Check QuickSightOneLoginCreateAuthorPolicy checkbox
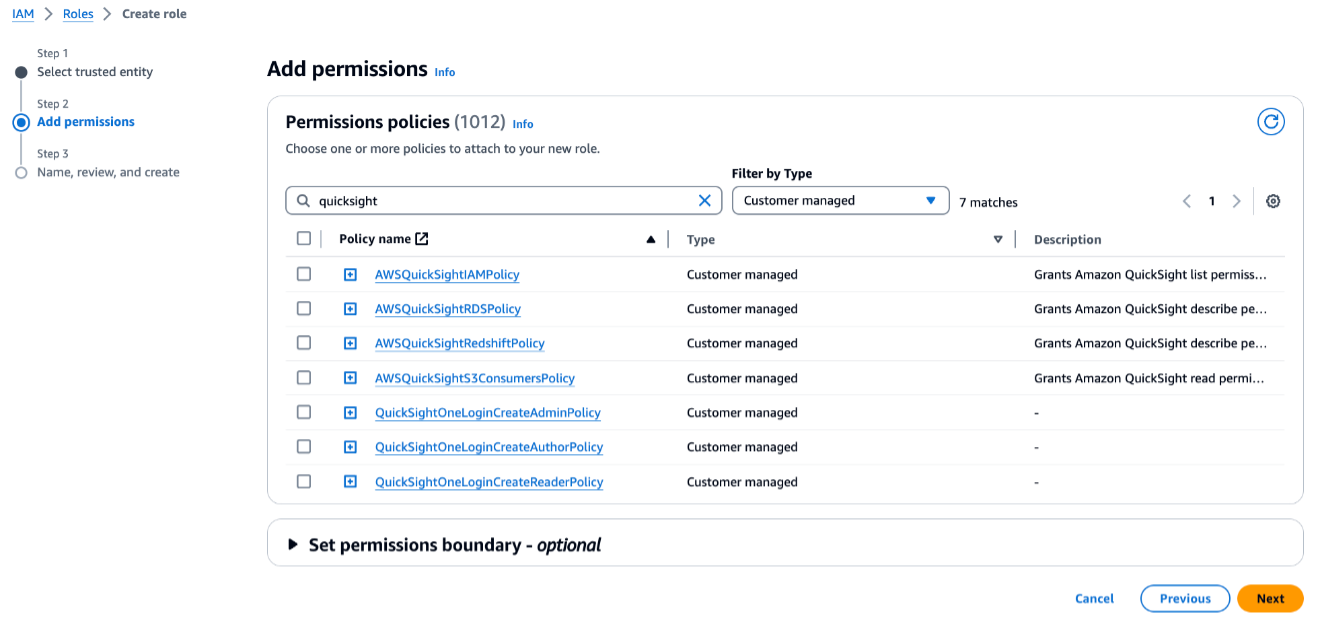1320x635 pixels. point(304,447)
